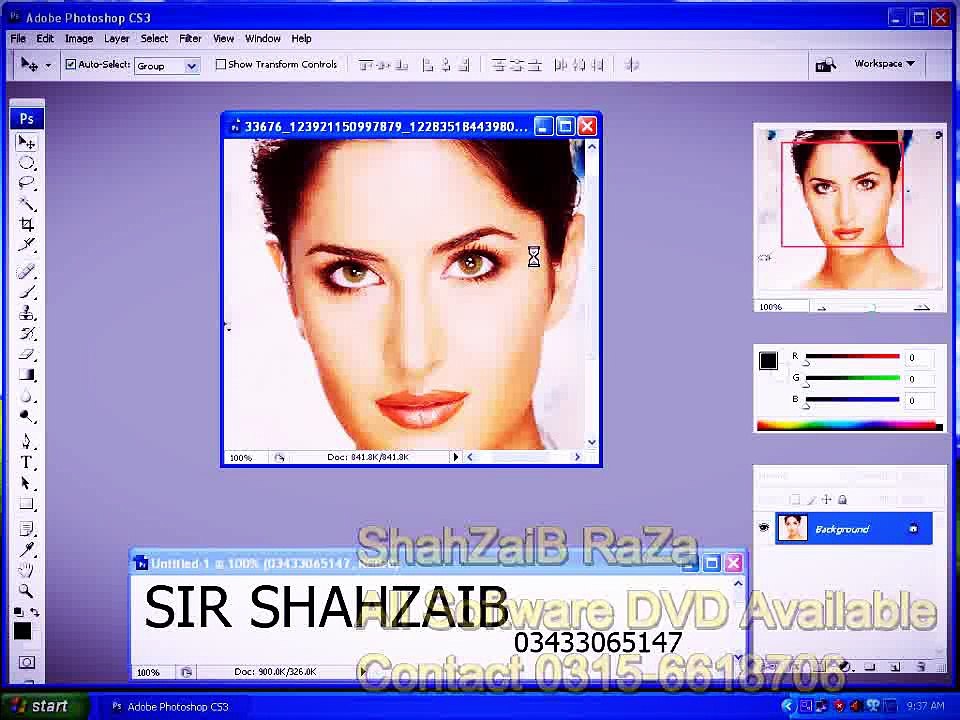The height and width of the screenshot is (720, 960).
Task: Select the History Brush tool
Action: pos(26,334)
